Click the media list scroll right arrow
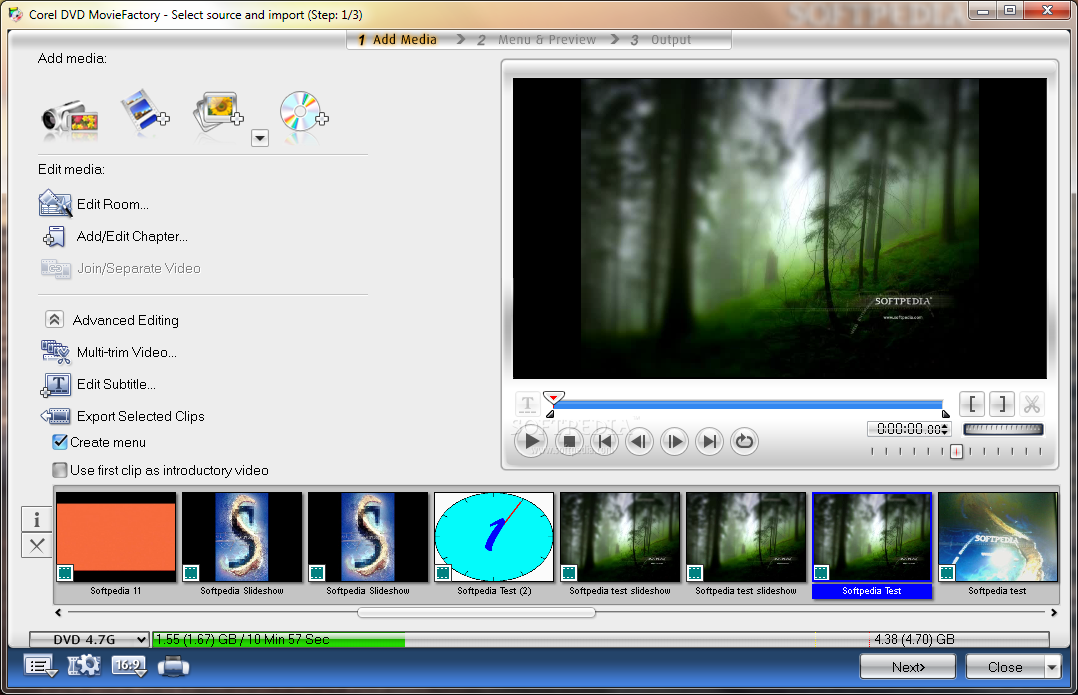Viewport: 1078px width, 695px height. pos(1053,613)
